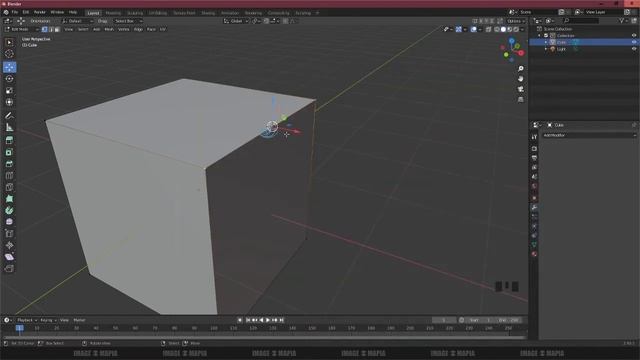Activate the Move tool
The image size is (640, 360).
(x=9, y=67)
